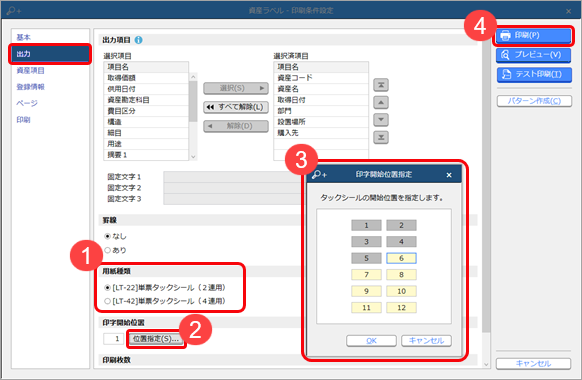Click scroll-down arrow of main panel
The image size is (582, 380).
pos(486,364)
